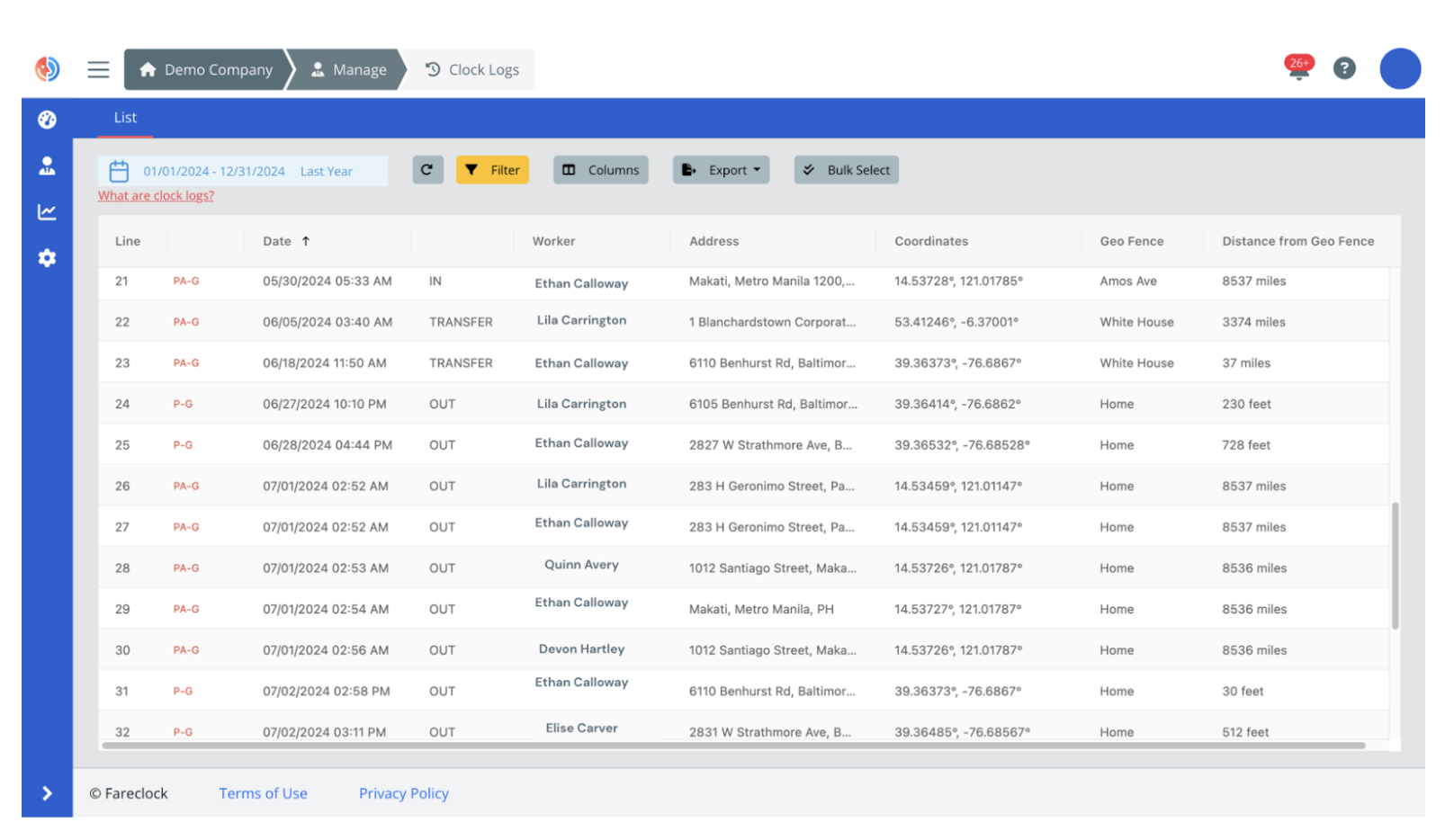The height and width of the screenshot is (840, 1445).
Task: Click the date range picker field
Action: (242, 171)
